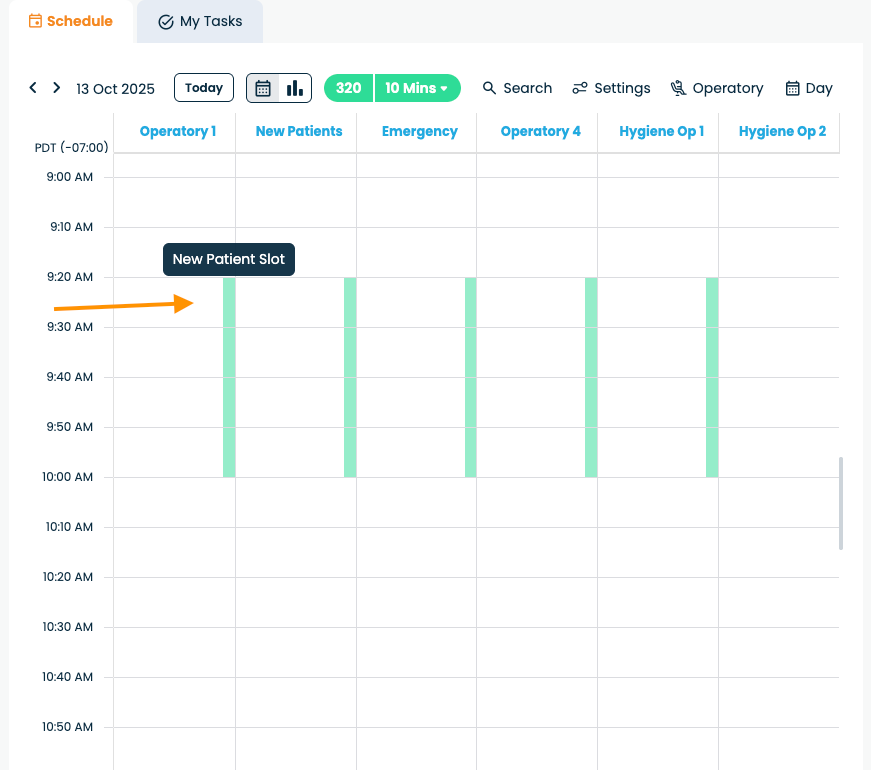The height and width of the screenshot is (770, 871).
Task: Select the Schedule tab
Action: click(70, 21)
